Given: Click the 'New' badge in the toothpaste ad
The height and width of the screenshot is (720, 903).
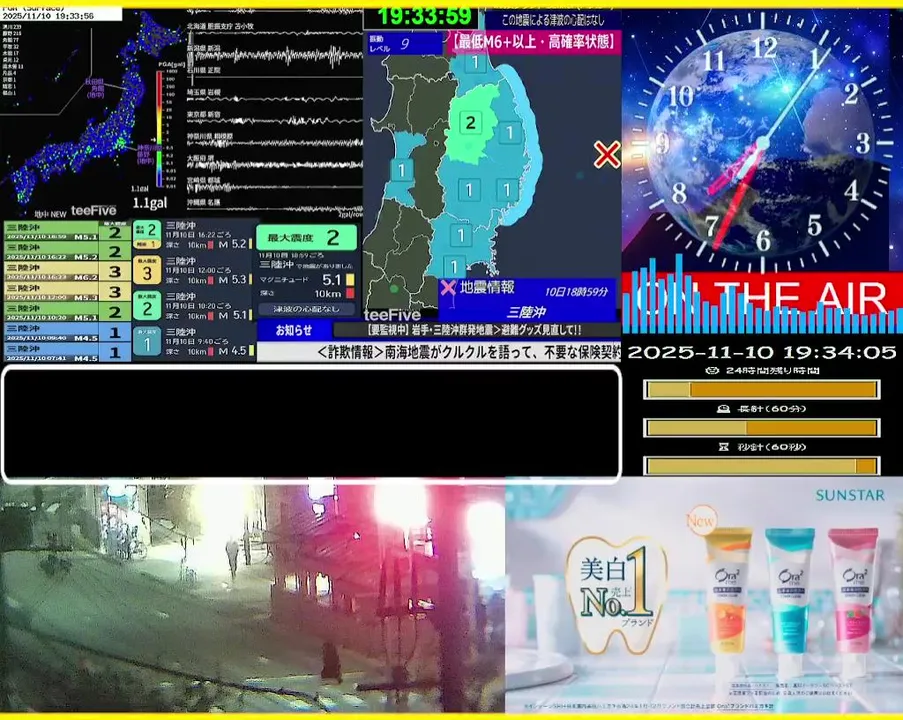Looking at the screenshot, I should click(701, 520).
